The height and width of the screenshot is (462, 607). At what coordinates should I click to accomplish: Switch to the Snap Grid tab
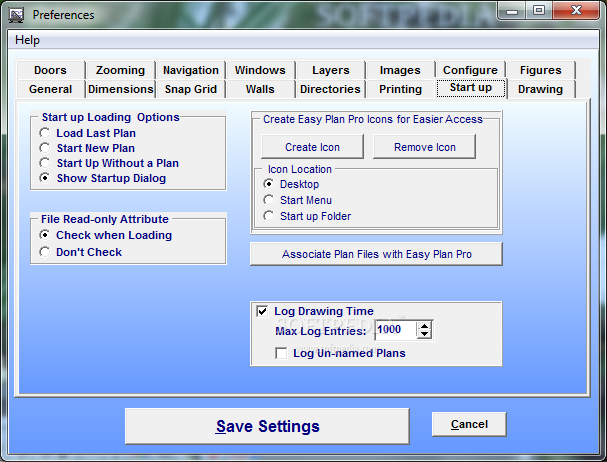[x=190, y=89]
